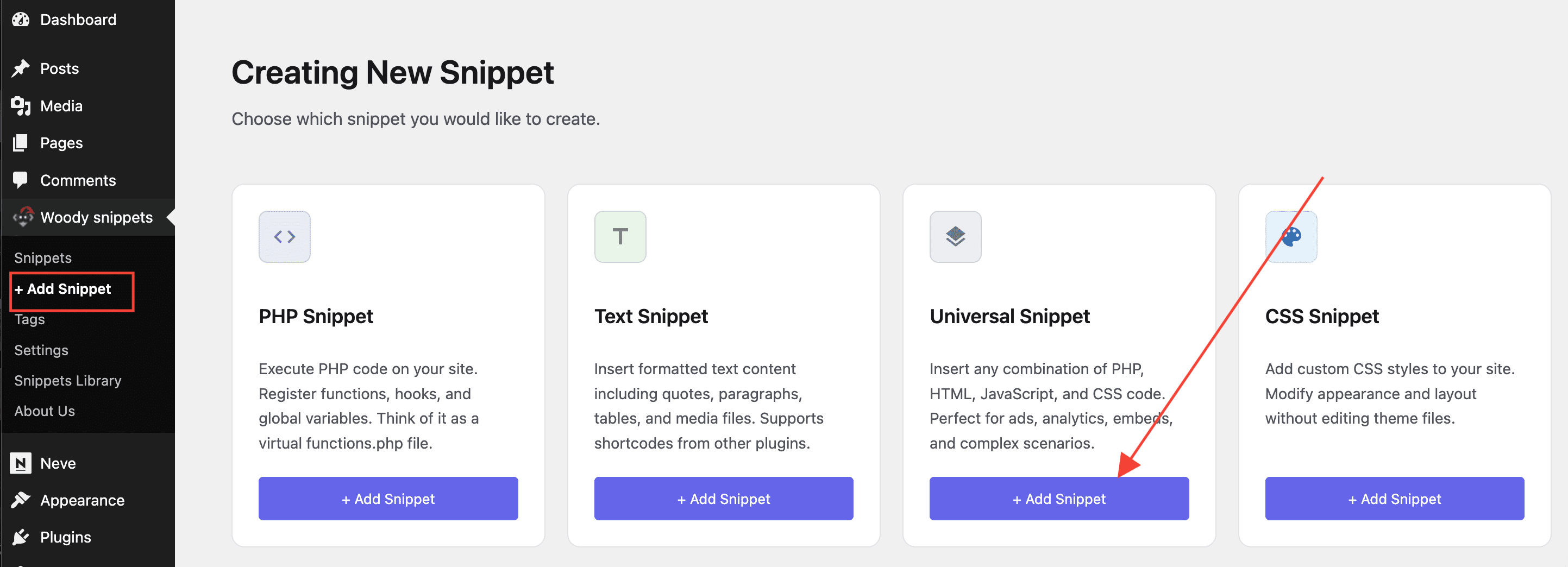
Task: Click the CSS Snippet palette icon
Action: click(1291, 237)
